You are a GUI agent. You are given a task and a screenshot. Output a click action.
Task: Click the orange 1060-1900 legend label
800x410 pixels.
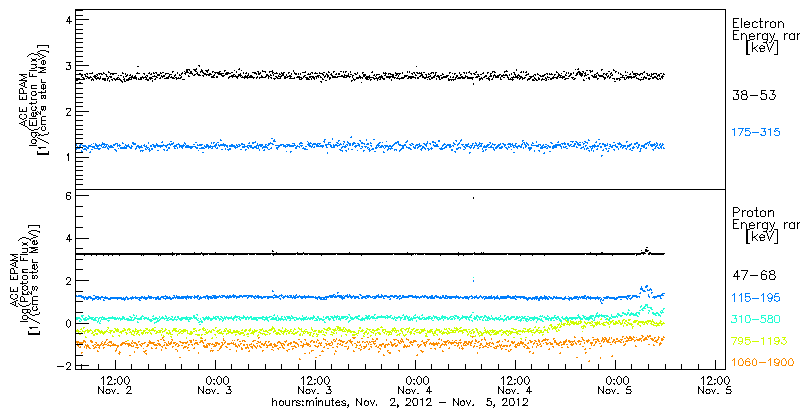[763, 362]
